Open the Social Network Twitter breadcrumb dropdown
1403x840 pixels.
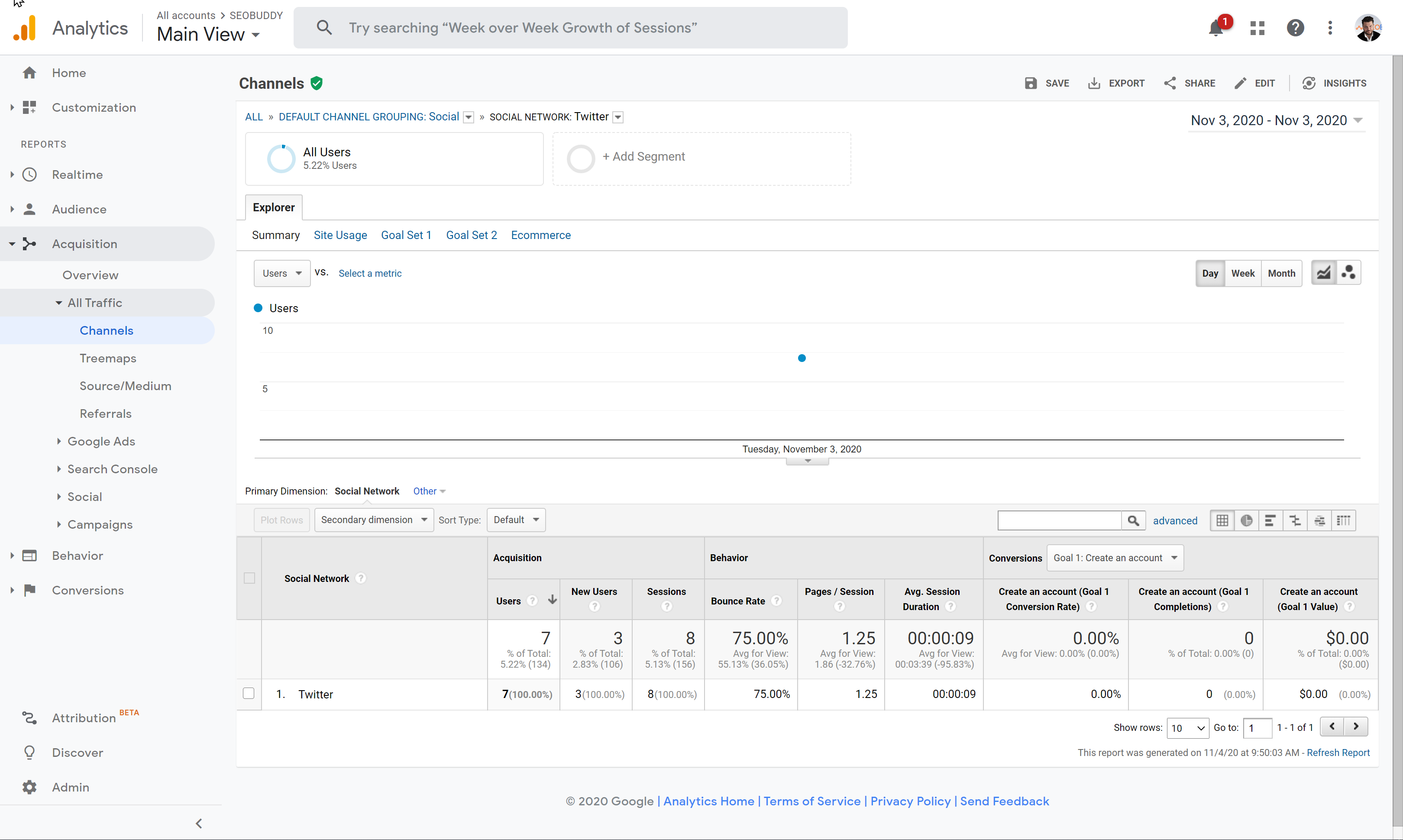pos(618,117)
